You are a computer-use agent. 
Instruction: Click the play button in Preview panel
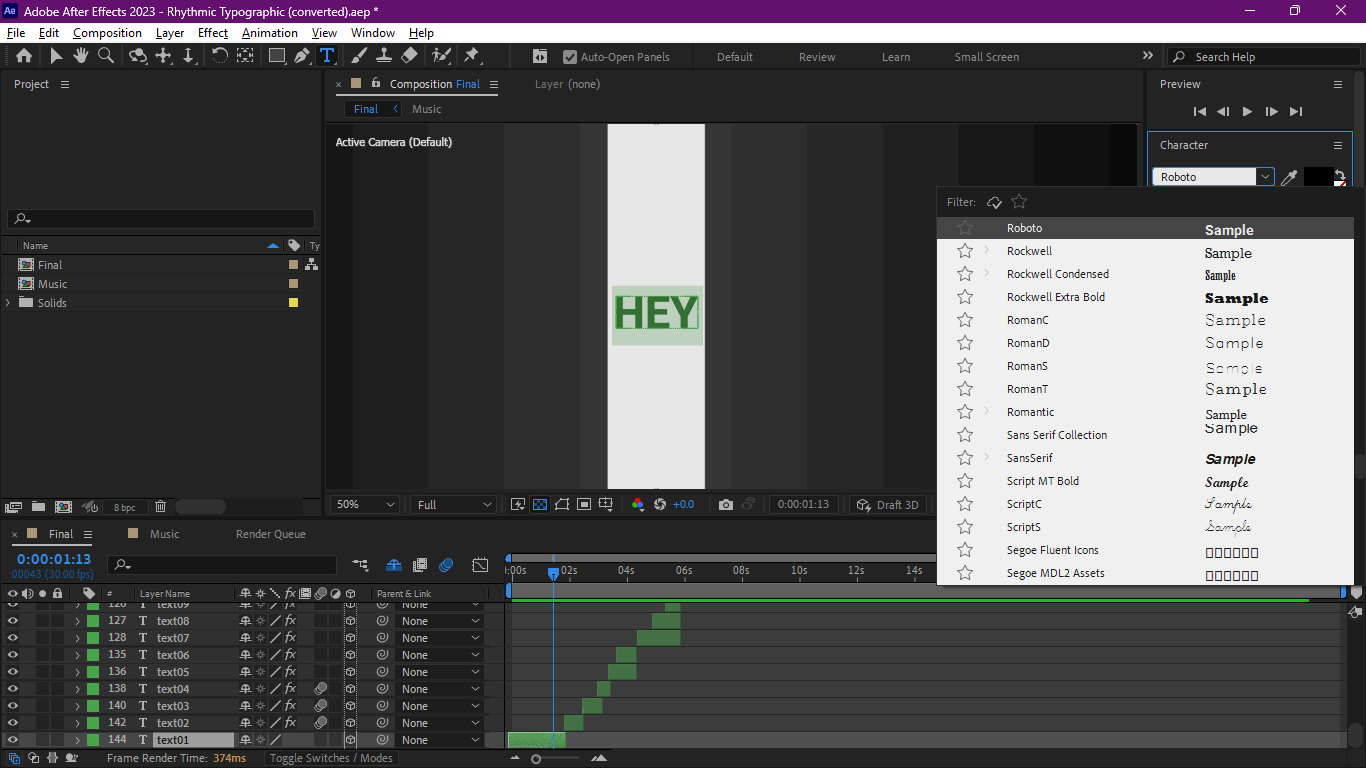pyautogui.click(x=1247, y=112)
